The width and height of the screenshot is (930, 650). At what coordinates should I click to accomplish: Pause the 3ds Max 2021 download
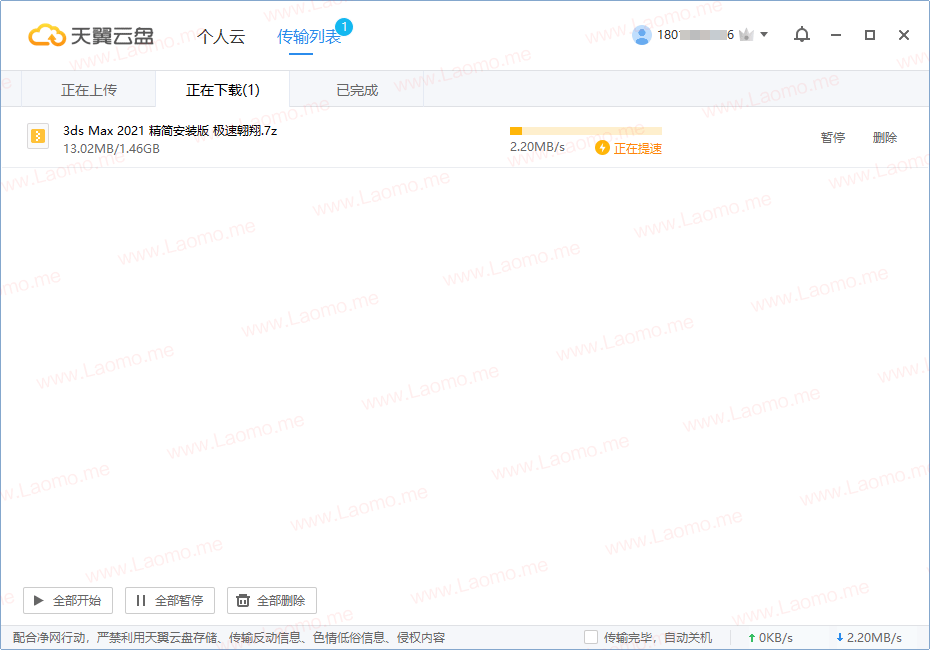(833, 138)
